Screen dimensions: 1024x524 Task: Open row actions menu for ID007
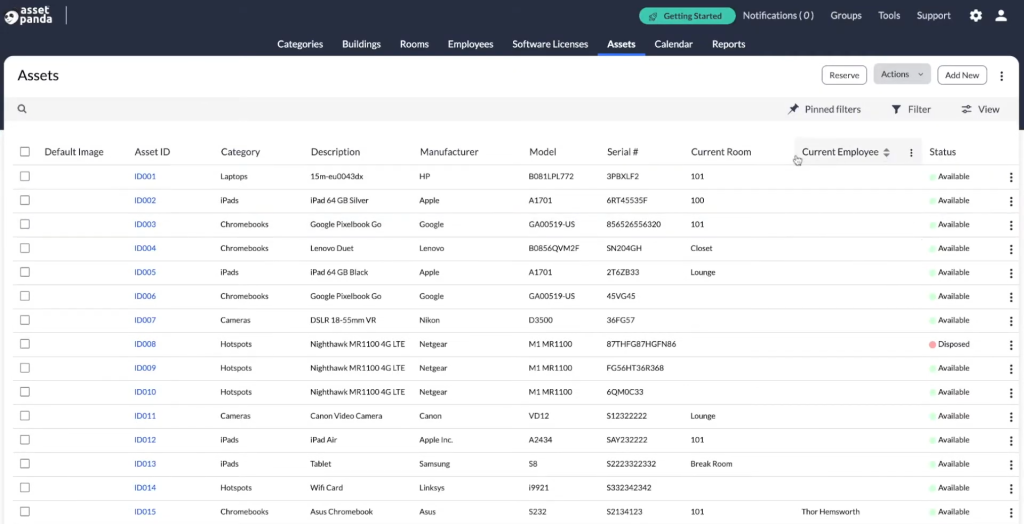(1011, 321)
